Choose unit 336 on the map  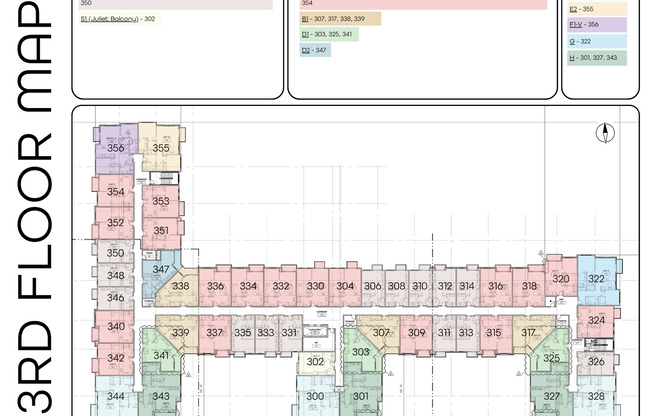[x=215, y=286]
